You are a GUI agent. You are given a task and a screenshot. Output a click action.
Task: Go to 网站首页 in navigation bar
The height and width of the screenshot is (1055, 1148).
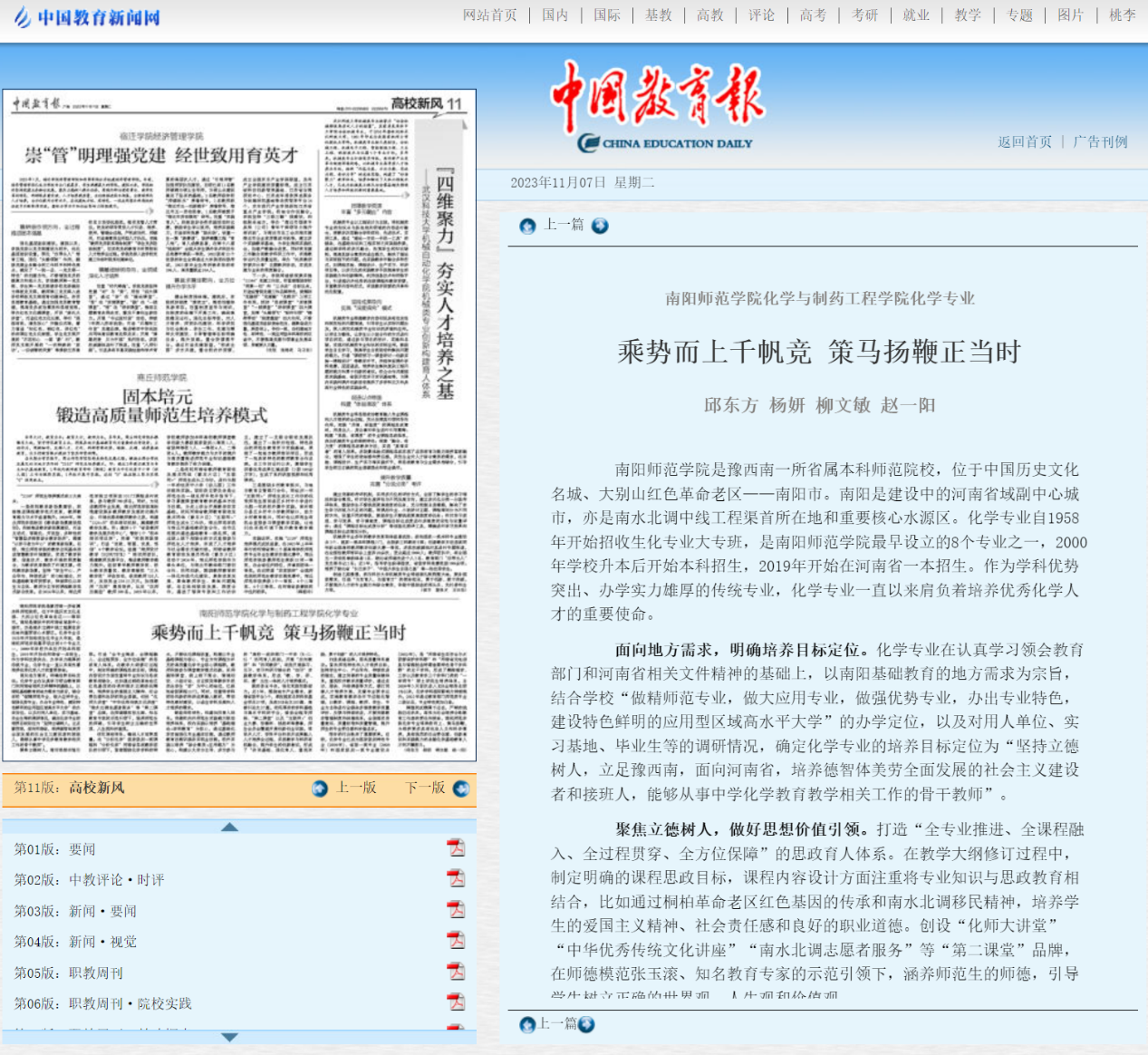coord(489,15)
